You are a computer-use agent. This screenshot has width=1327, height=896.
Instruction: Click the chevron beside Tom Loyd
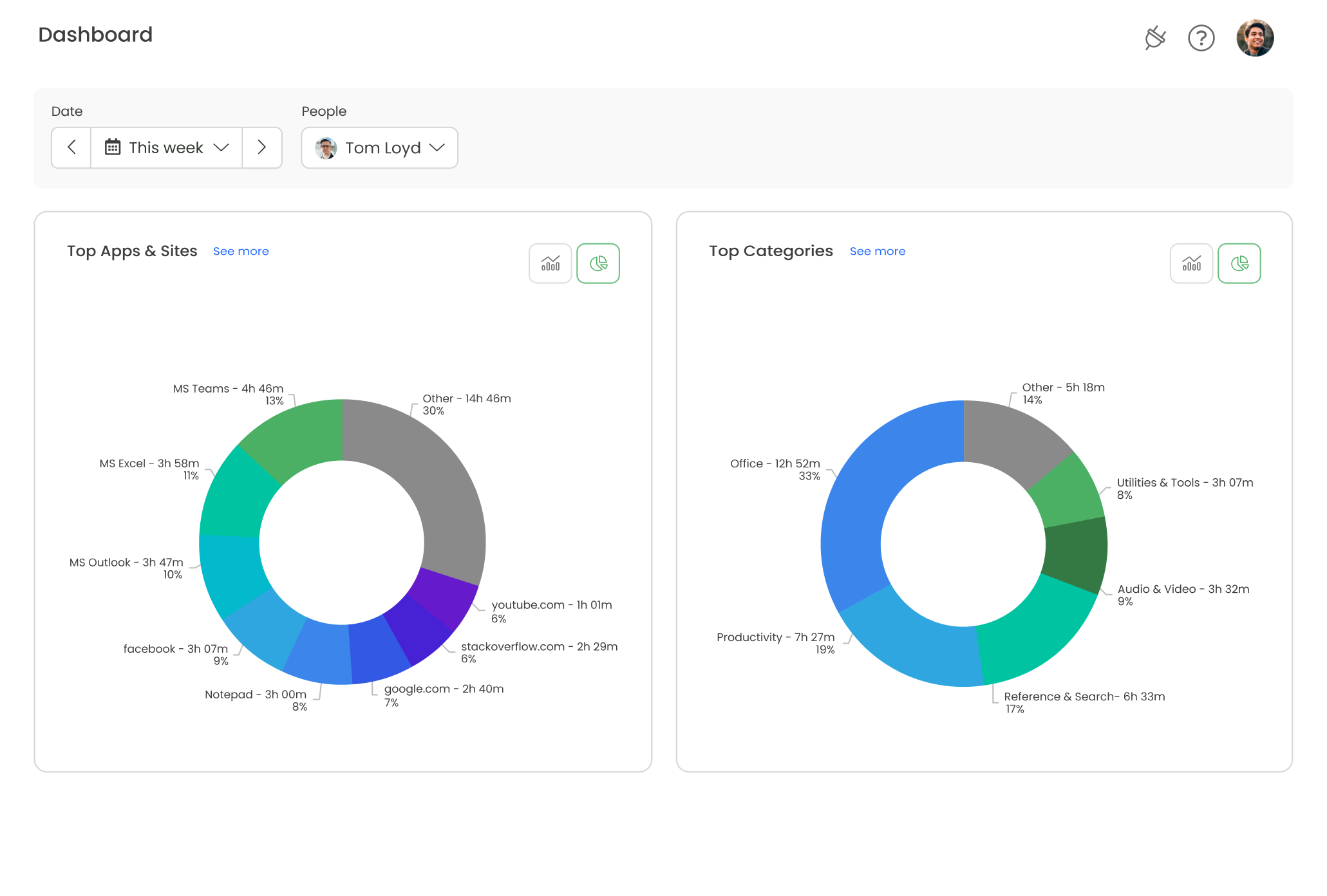(x=437, y=147)
